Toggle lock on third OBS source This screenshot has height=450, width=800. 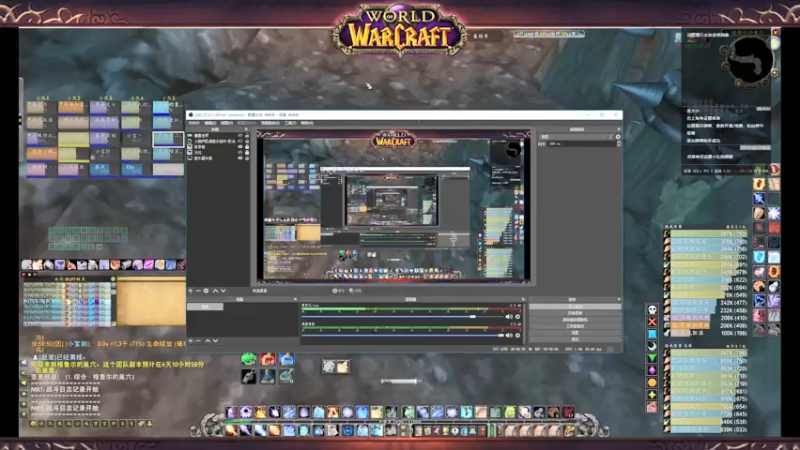click(247, 147)
